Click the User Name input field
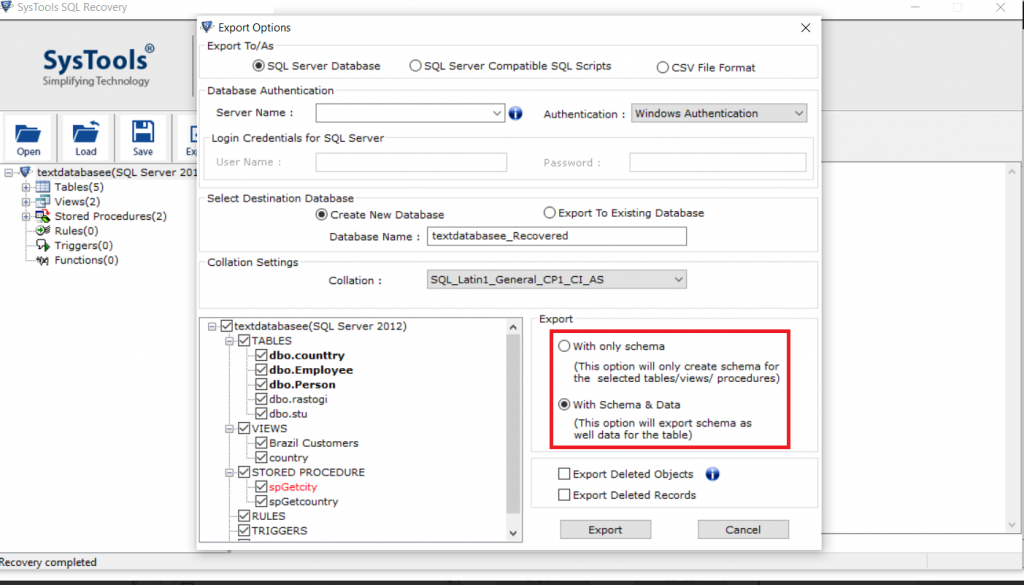Image resolution: width=1024 pixels, height=585 pixels. (x=411, y=162)
